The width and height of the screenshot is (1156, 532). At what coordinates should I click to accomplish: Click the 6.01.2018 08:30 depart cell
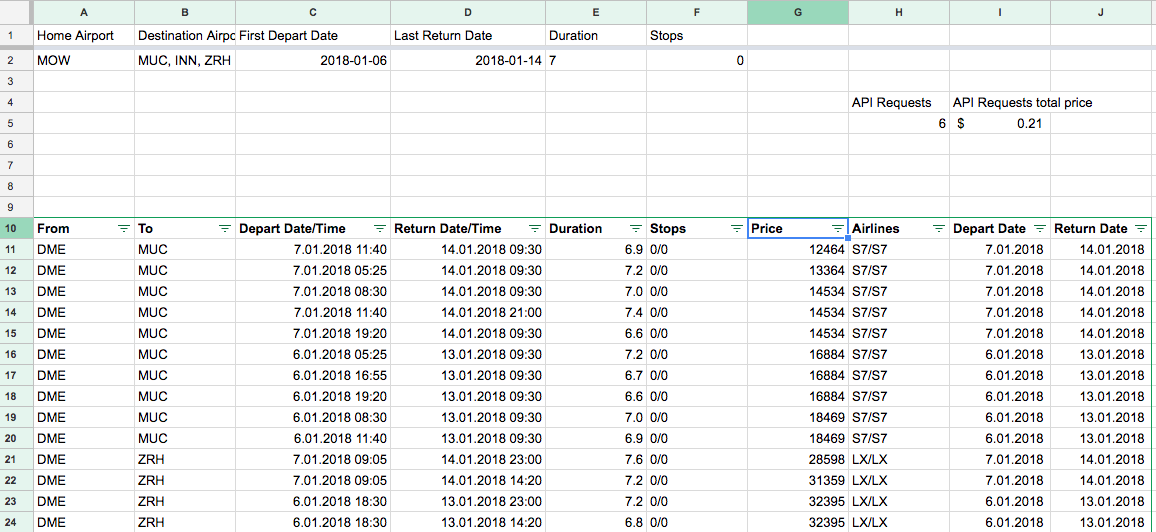point(313,417)
